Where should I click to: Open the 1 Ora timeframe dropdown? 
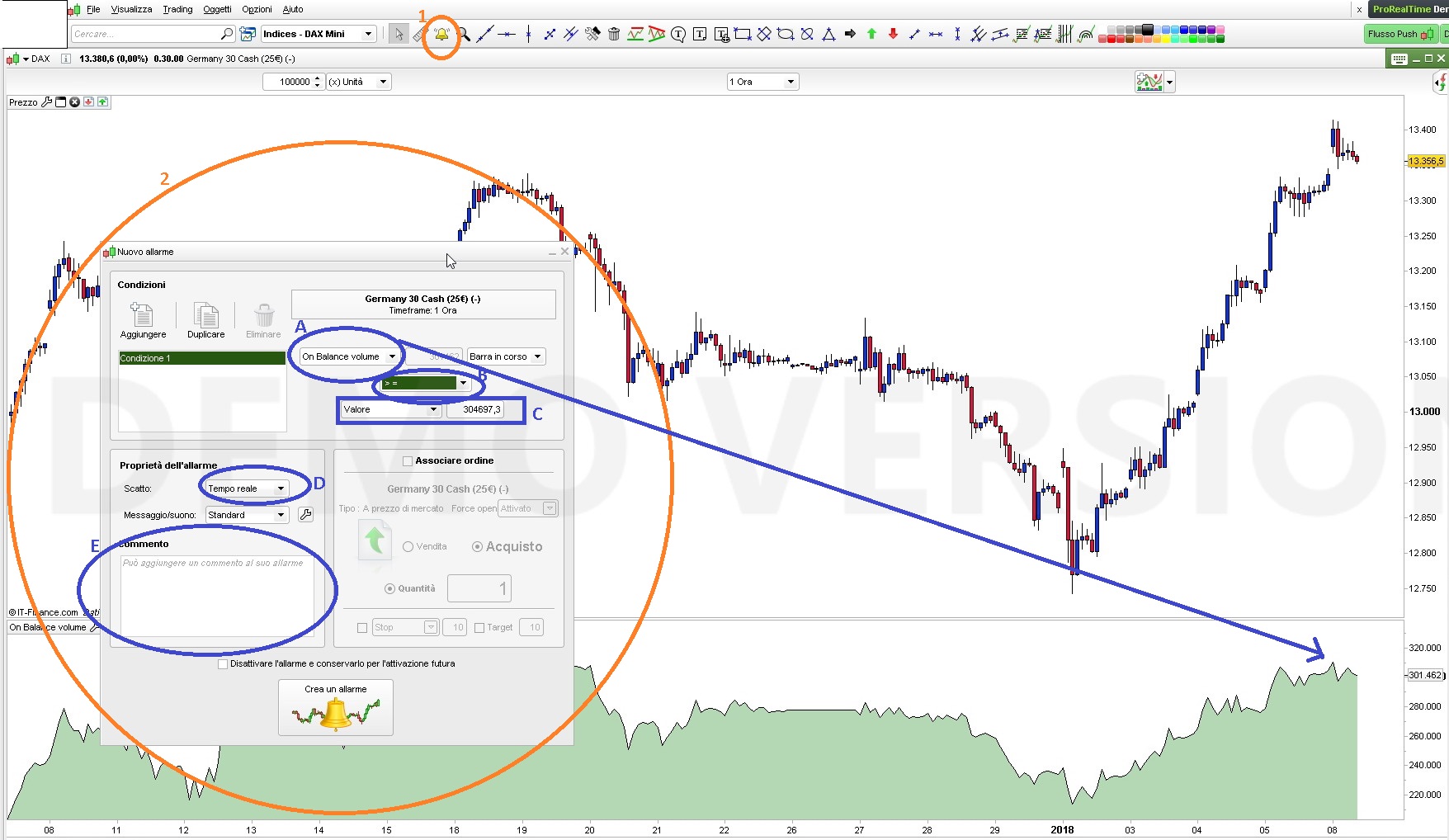click(762, 82)
